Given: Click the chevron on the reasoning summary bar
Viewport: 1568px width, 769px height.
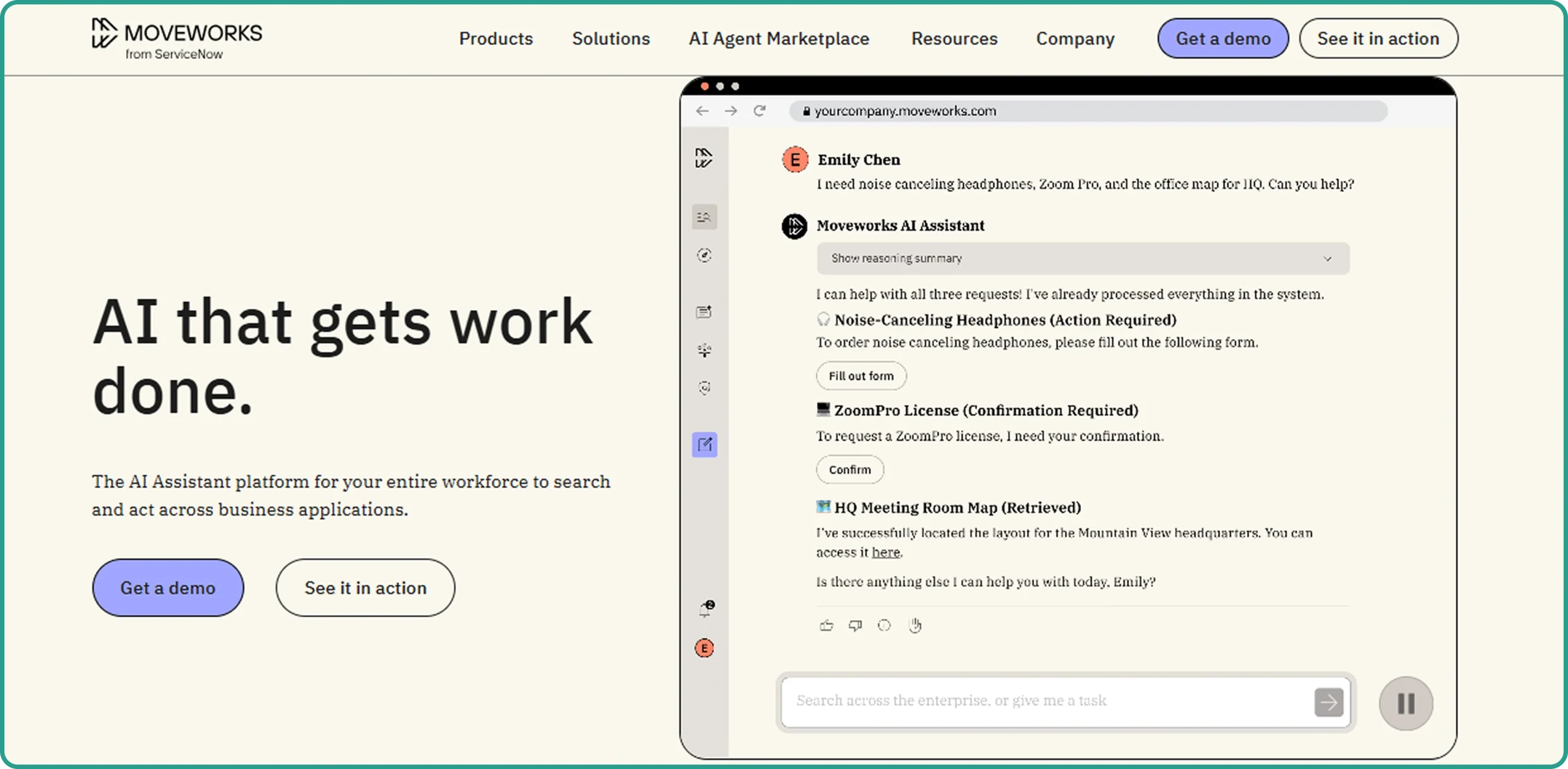Looking at the screenshot, I should click(1327, 259).
